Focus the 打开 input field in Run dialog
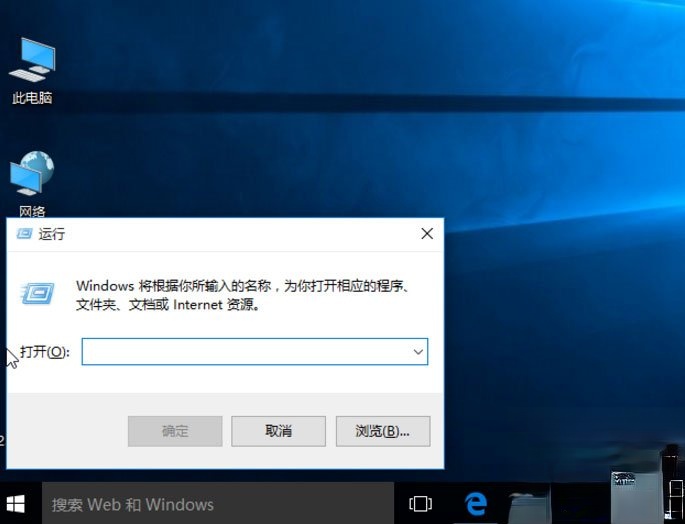The image size is (685, 524). tap(255, 351)
